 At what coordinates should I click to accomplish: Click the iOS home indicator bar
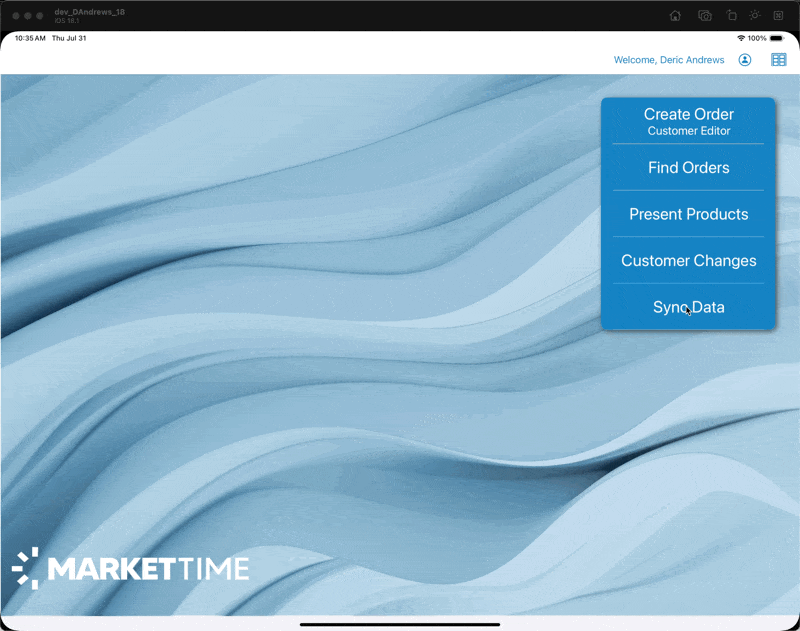click(399, 624)
